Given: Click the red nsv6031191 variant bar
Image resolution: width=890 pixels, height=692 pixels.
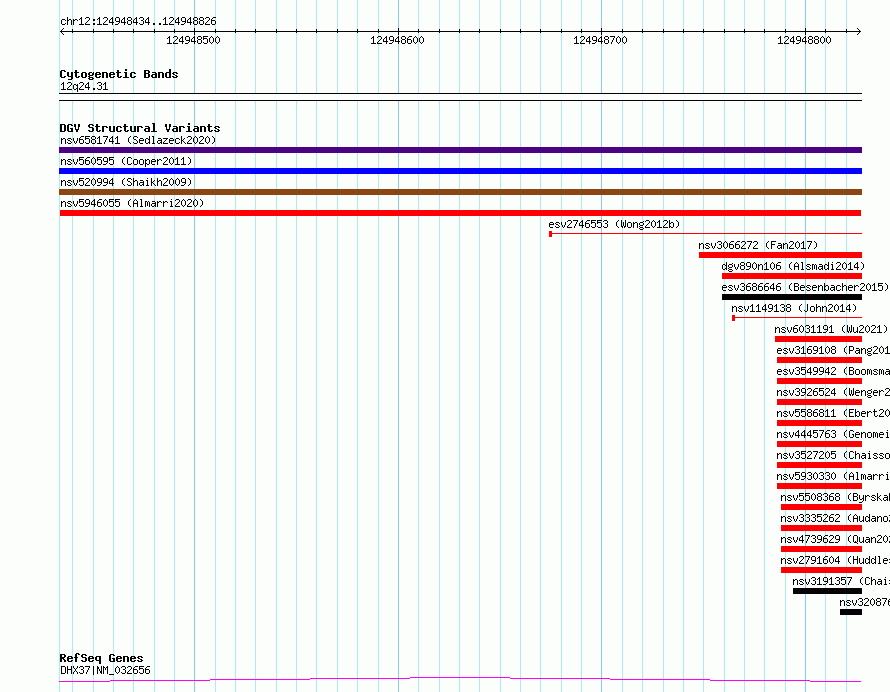Looking at the screenshot, I should click(818, 339).
